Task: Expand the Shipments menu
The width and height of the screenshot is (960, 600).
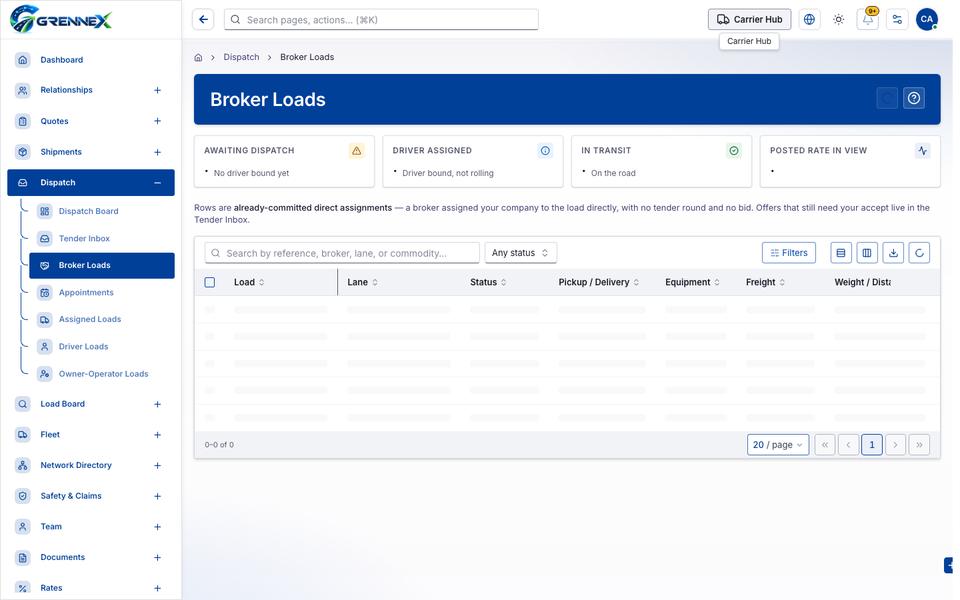Action: [157, 152]
